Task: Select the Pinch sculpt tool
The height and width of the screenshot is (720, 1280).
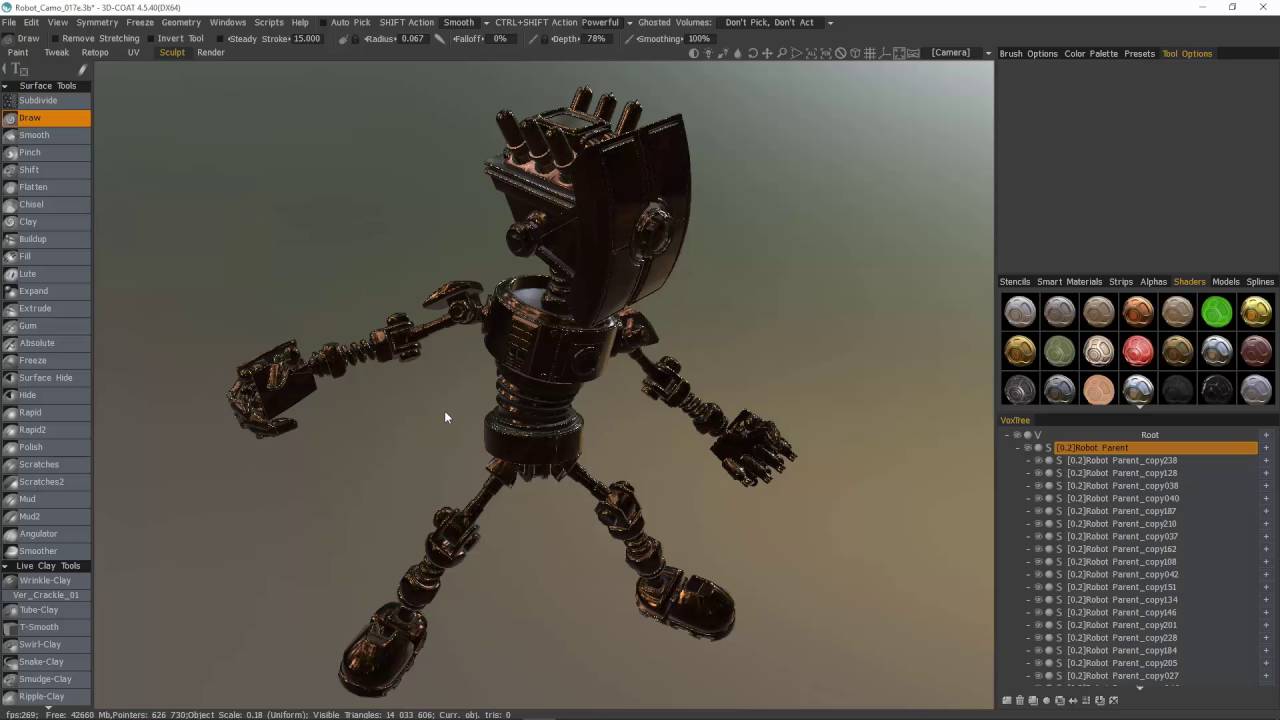Action: 46,152
